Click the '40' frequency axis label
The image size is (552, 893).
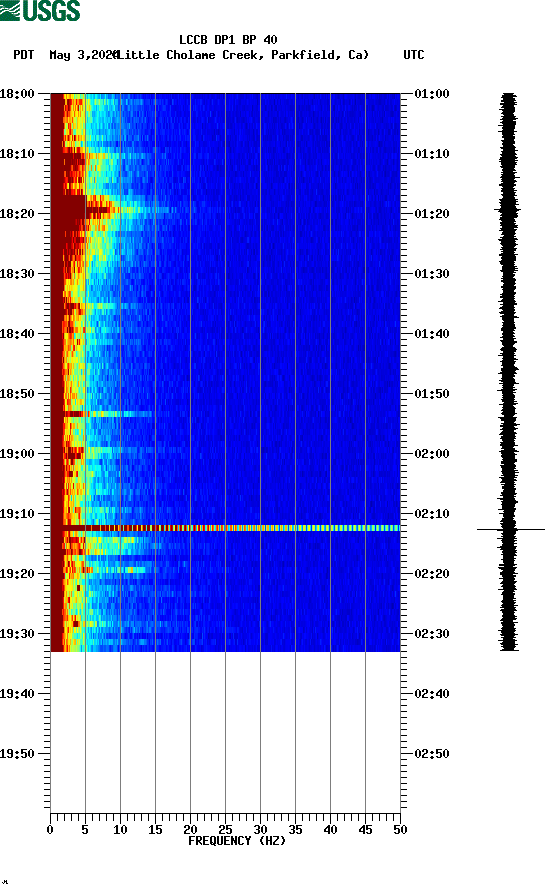click(330, 830)
